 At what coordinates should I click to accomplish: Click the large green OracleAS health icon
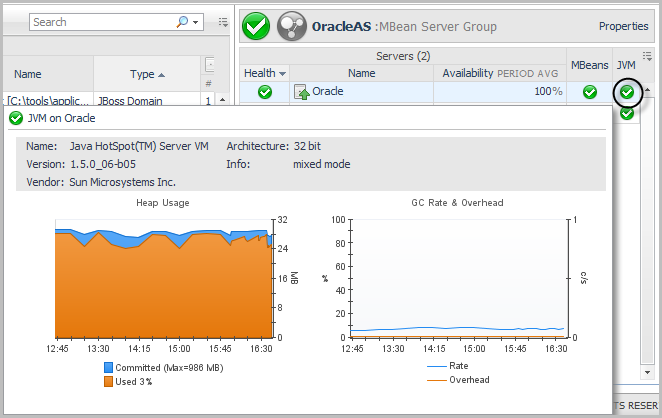(x=256, y=26)
